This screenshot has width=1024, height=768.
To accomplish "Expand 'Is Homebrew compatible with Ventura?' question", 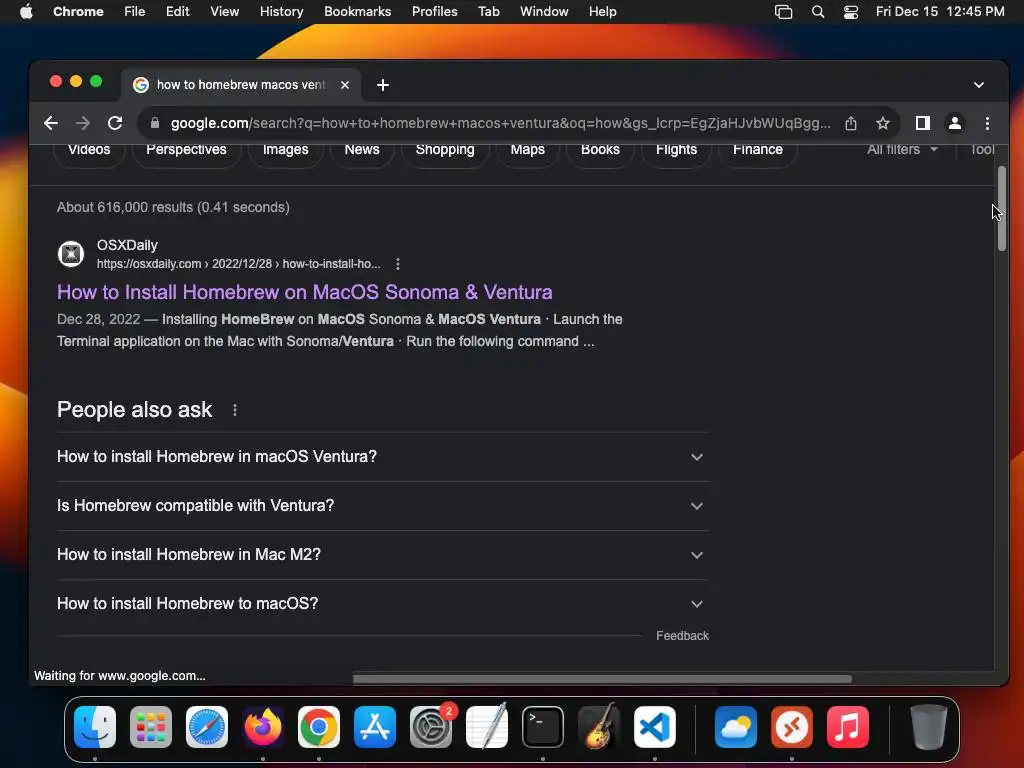I will coord(382,505).
